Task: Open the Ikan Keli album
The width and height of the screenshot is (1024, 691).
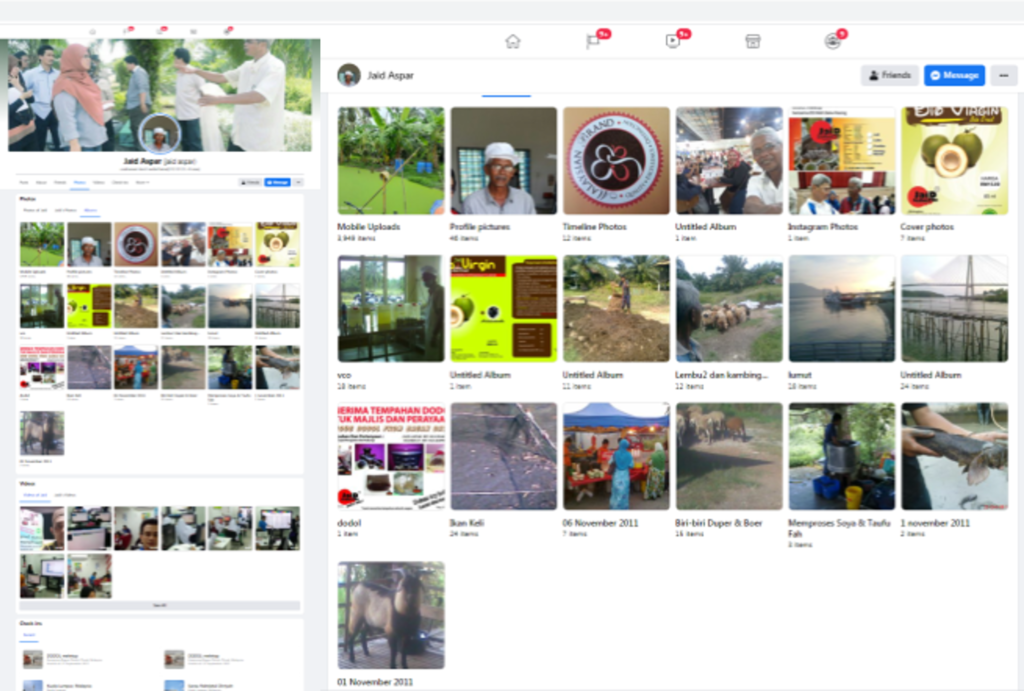Action: [503, 457]
